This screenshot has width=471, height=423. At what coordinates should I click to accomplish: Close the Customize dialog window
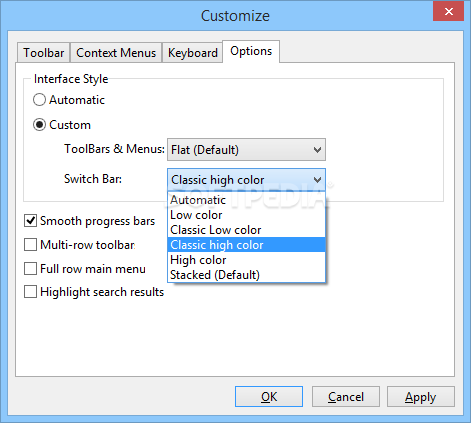coord(449,11)
